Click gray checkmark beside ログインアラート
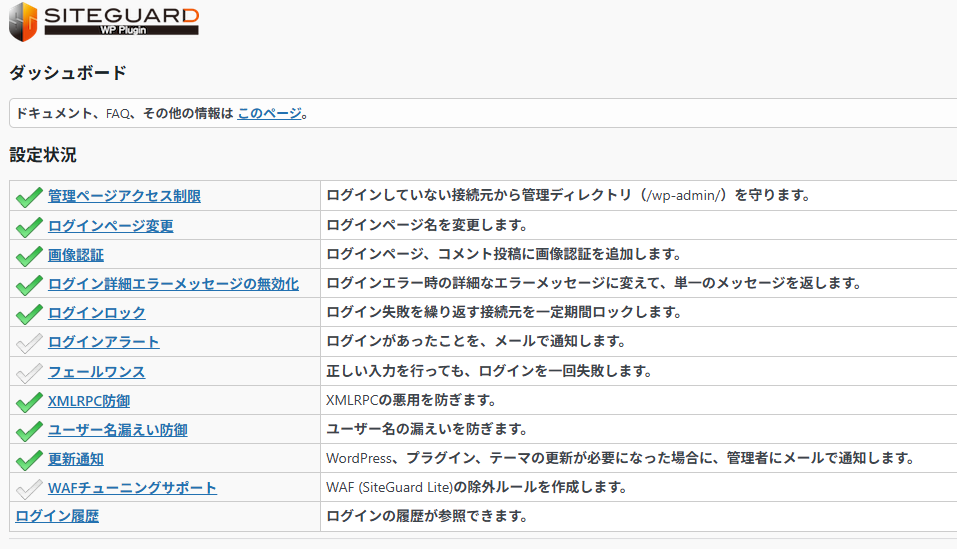This screenshot has width=957, height=549. (x=29, y=342)
